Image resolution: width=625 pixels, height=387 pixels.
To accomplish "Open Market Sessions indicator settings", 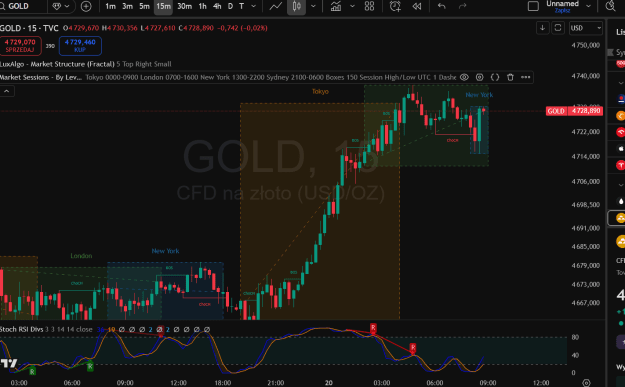I will 480,77.
